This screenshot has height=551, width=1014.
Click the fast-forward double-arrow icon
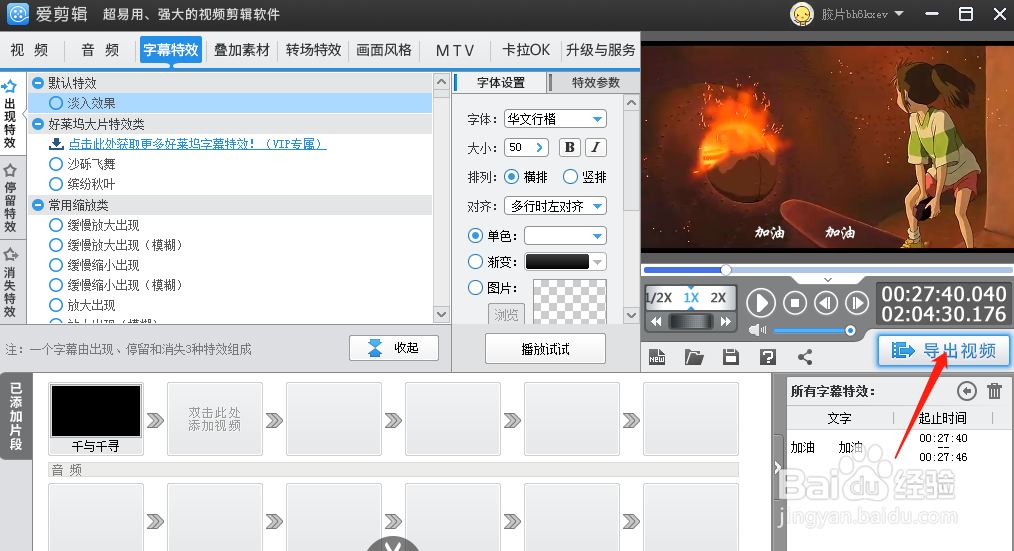pyautogui.click(x=726, y=321)
